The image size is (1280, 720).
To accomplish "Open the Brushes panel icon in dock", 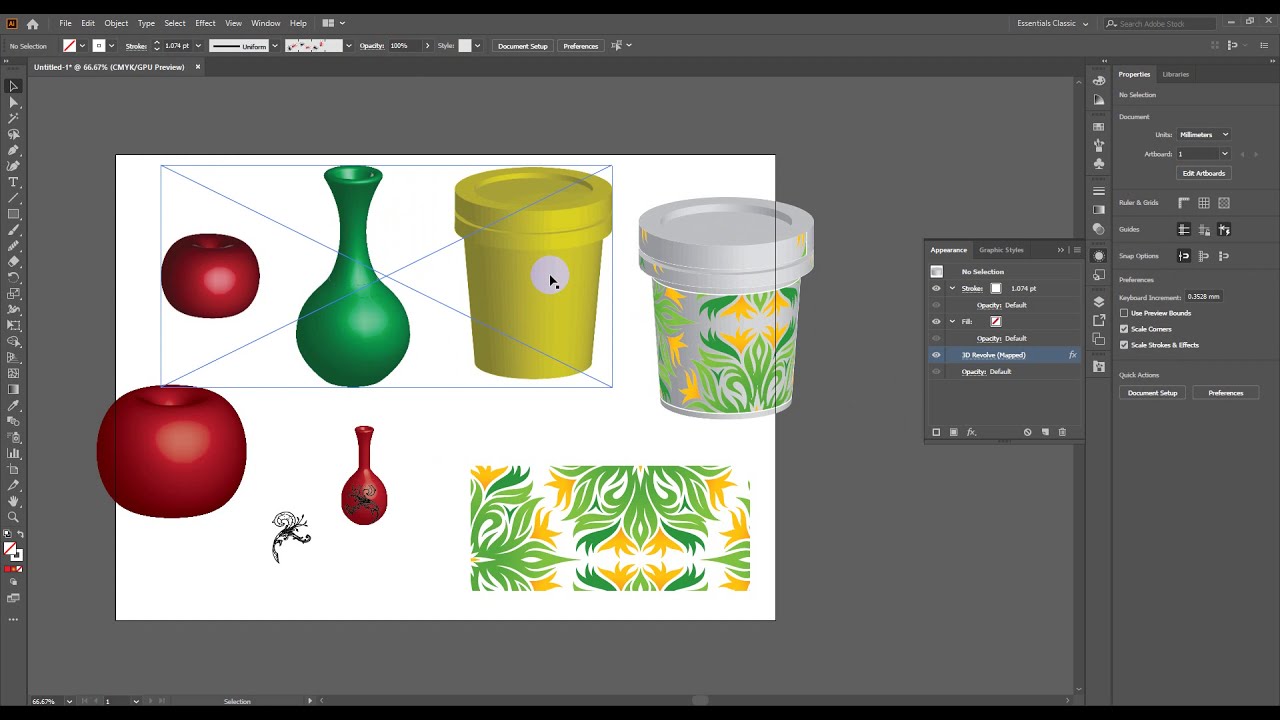I will click(x=1099, y=145).
